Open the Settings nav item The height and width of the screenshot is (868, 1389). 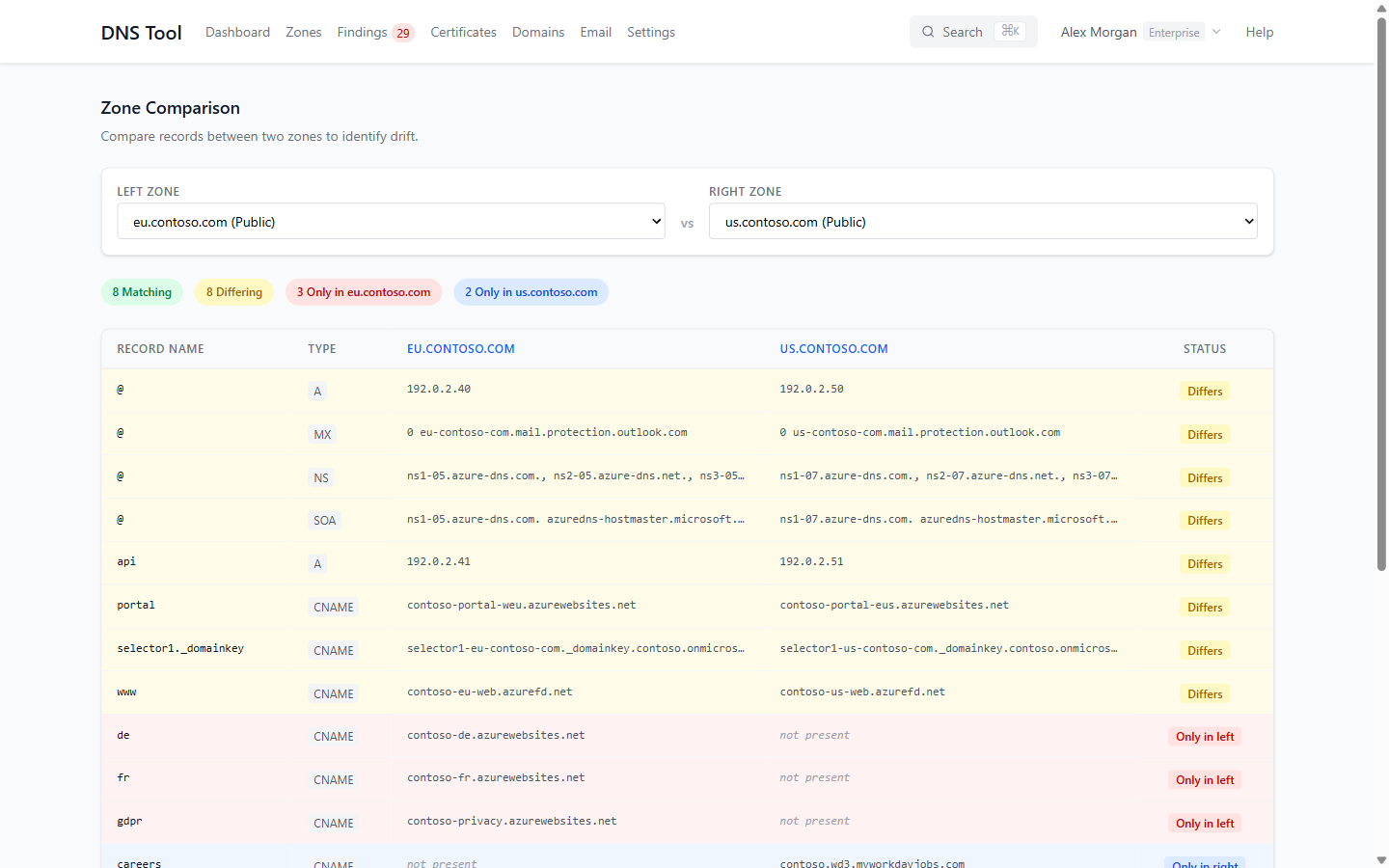click(x=651, y=32)
